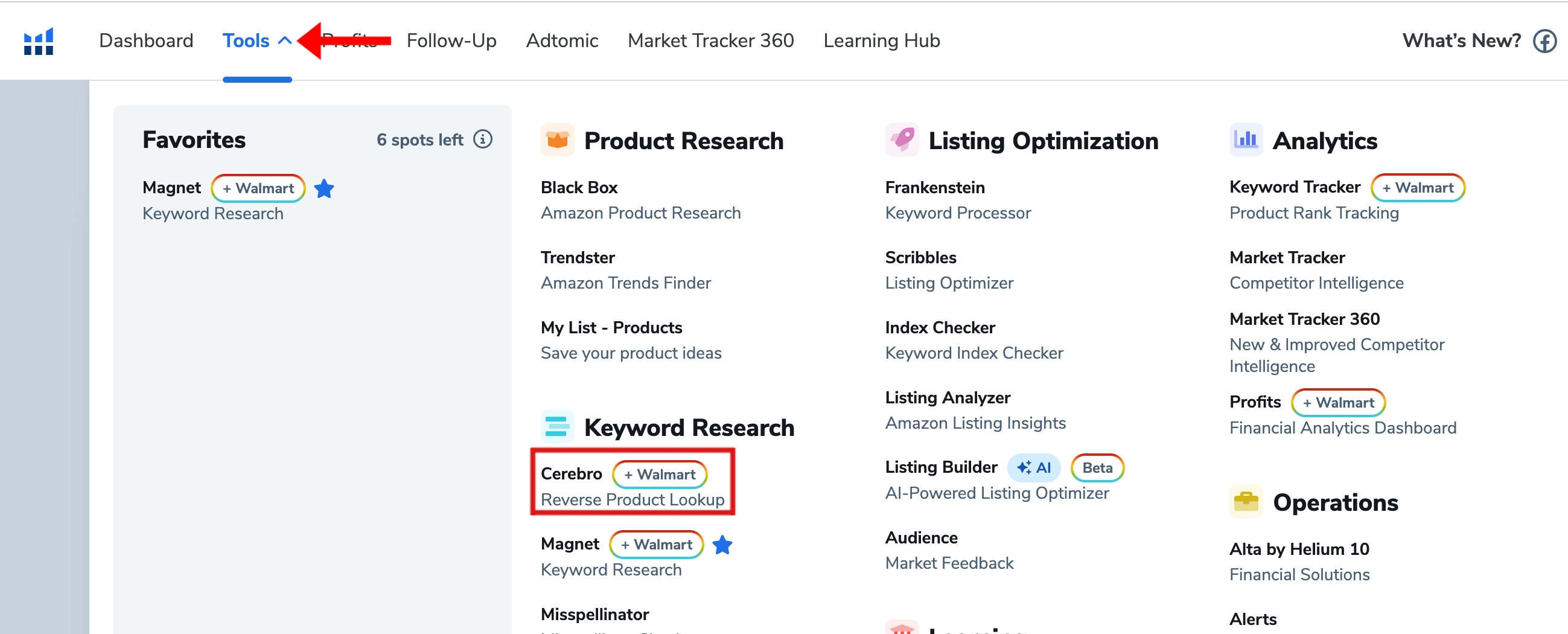
Task: Click the Operations briefcase icon
Action: tap(1245, 502)
